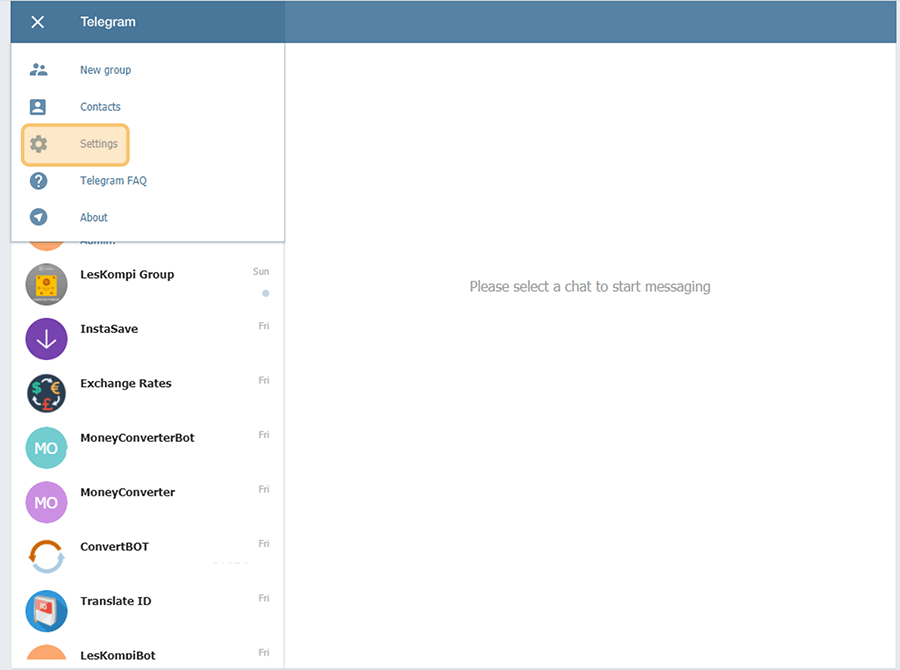Click the teal MO avatar of MoneyConverterBot

point(46,448)
